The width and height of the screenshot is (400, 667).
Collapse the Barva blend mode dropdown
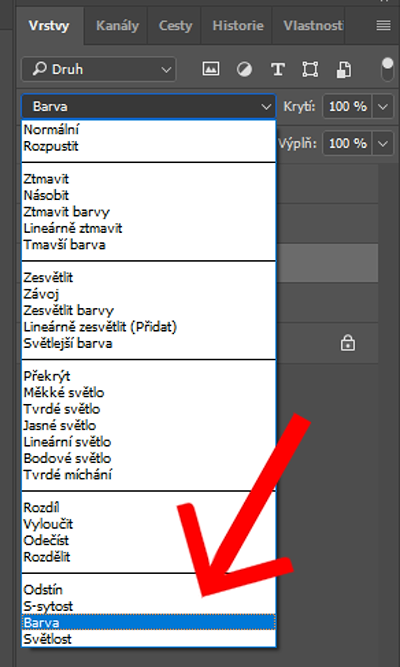[x=149, y=106]
